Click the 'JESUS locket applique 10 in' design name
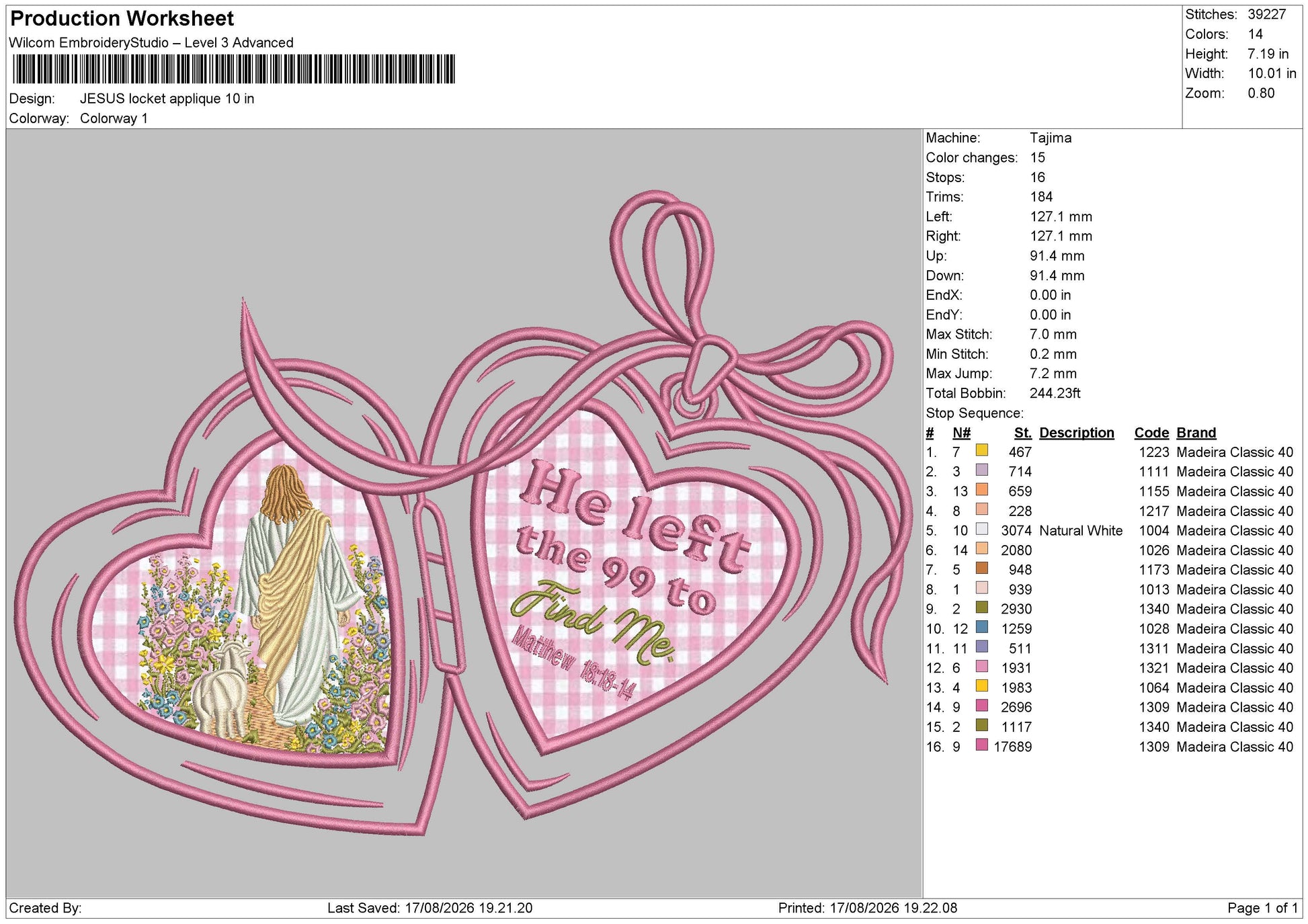Viewport: 1308px width, 924px height. pyautogui.click(x=167, y=99)
